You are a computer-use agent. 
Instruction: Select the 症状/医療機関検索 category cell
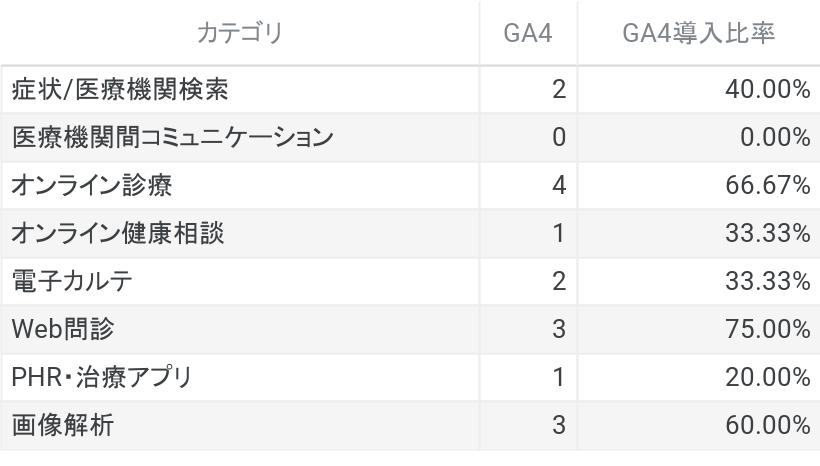click(120, 90)
